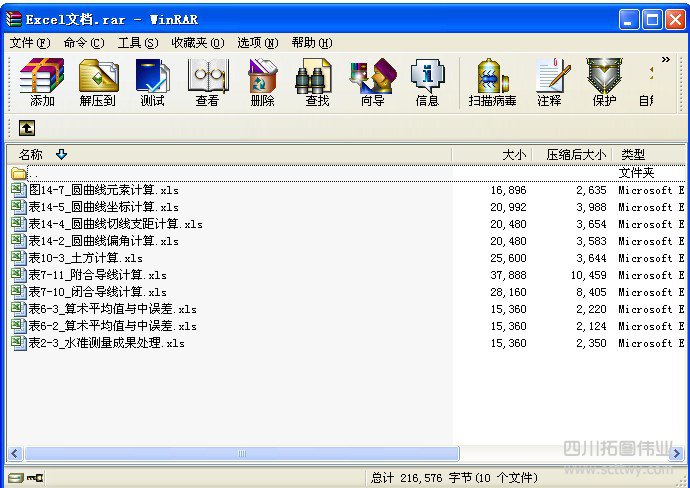690x488 pixels.
Task: Open the 工具(S) menu
Action: coord(138,43)
